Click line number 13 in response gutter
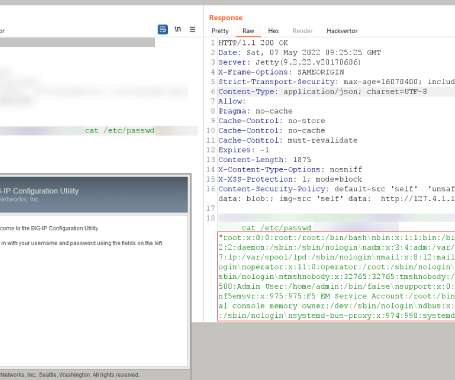455x380 pixels. coord(211,160)
